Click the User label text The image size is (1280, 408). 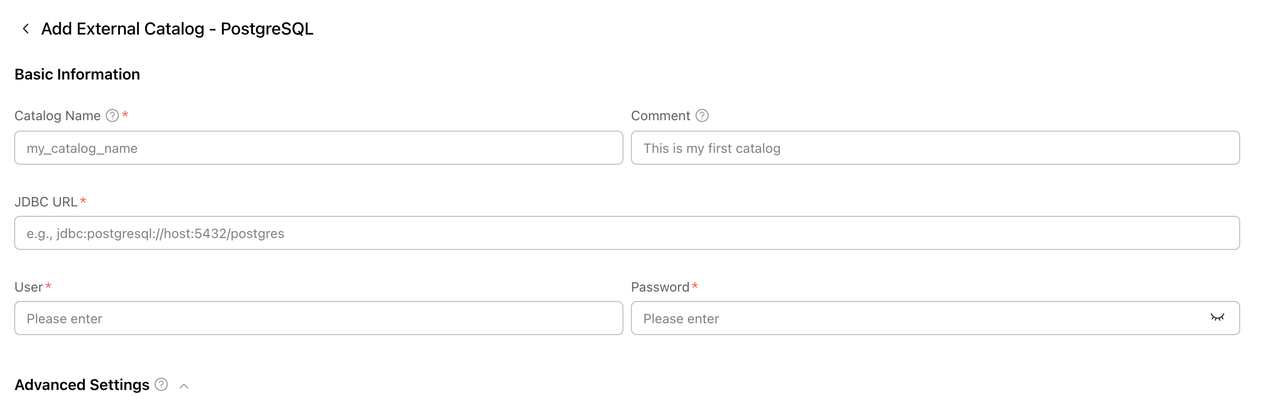(28, 287)
